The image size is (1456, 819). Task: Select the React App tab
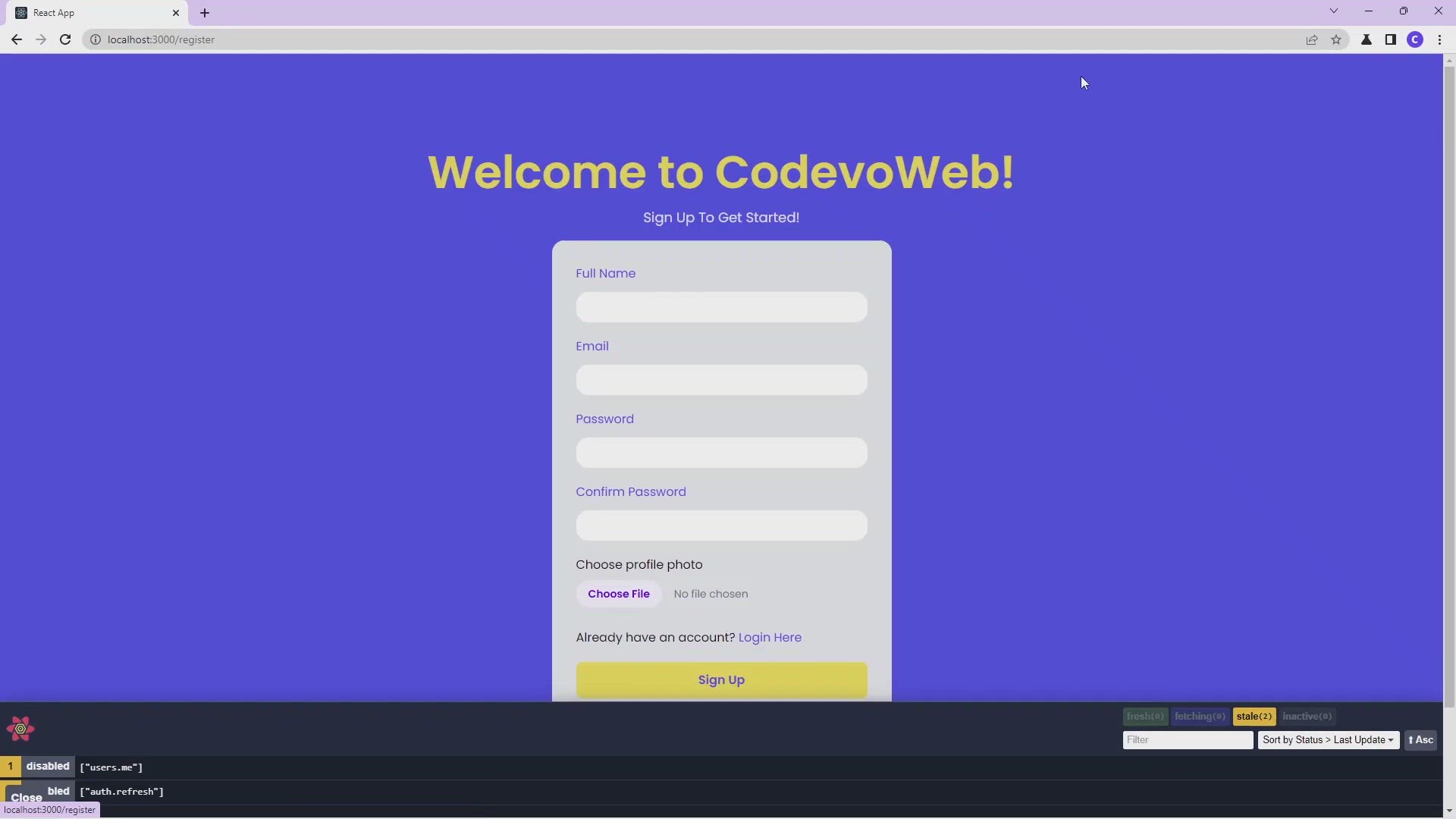[99, 13]
